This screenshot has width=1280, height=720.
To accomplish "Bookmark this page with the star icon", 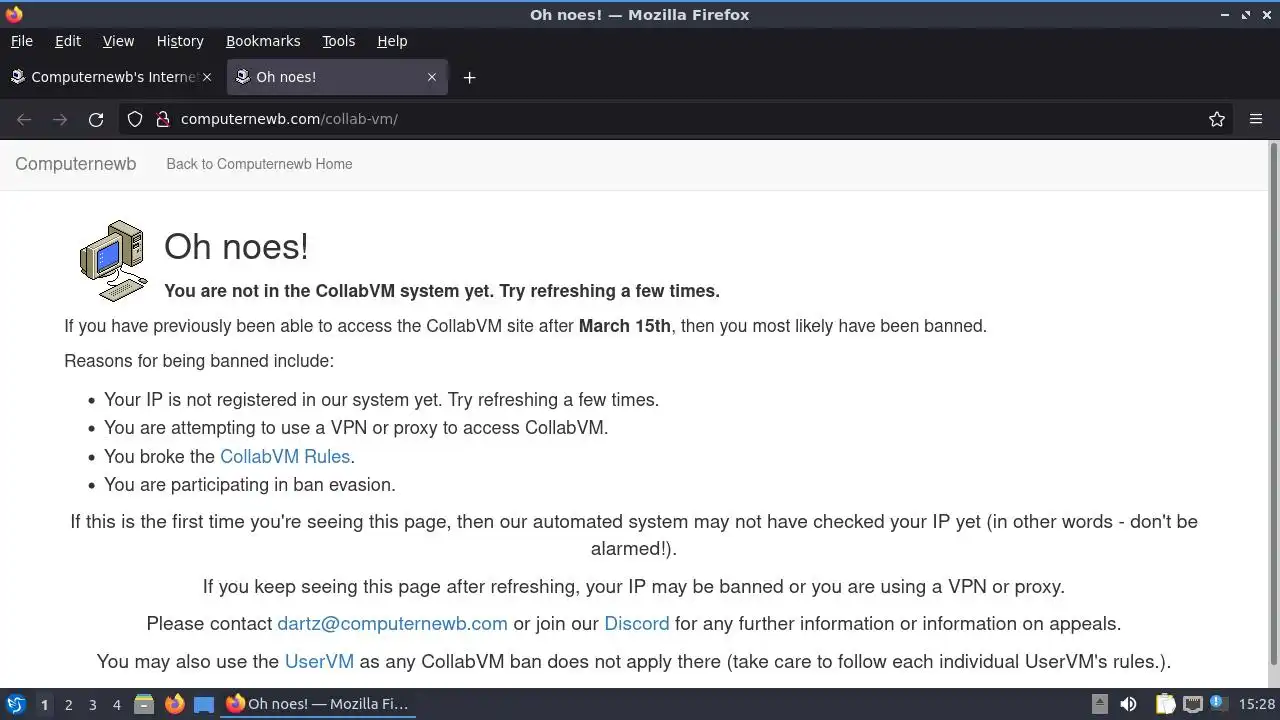I will [1217, 119].
